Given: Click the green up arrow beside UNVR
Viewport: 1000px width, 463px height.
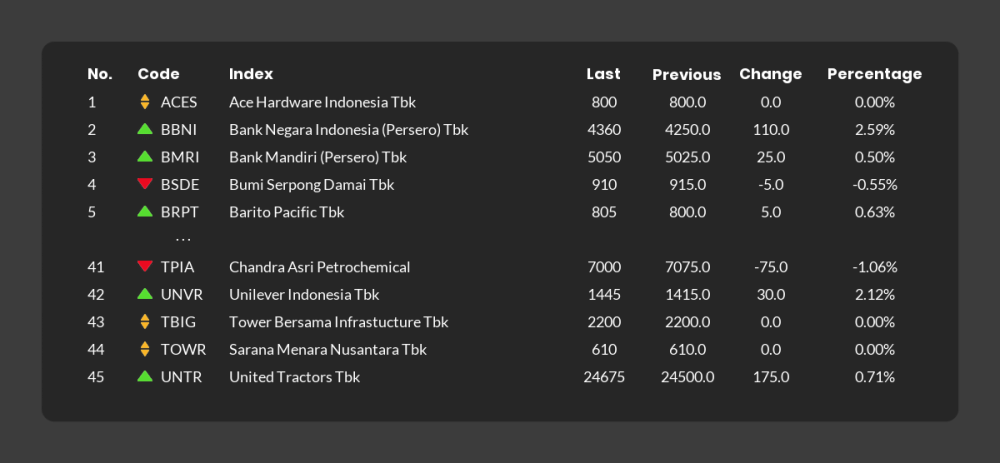Looking at the screenshot, I should coord(145,294).
